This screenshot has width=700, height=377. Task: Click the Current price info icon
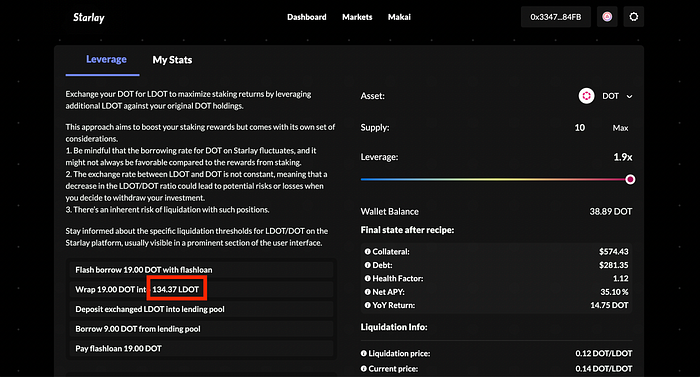coord(364,369)
